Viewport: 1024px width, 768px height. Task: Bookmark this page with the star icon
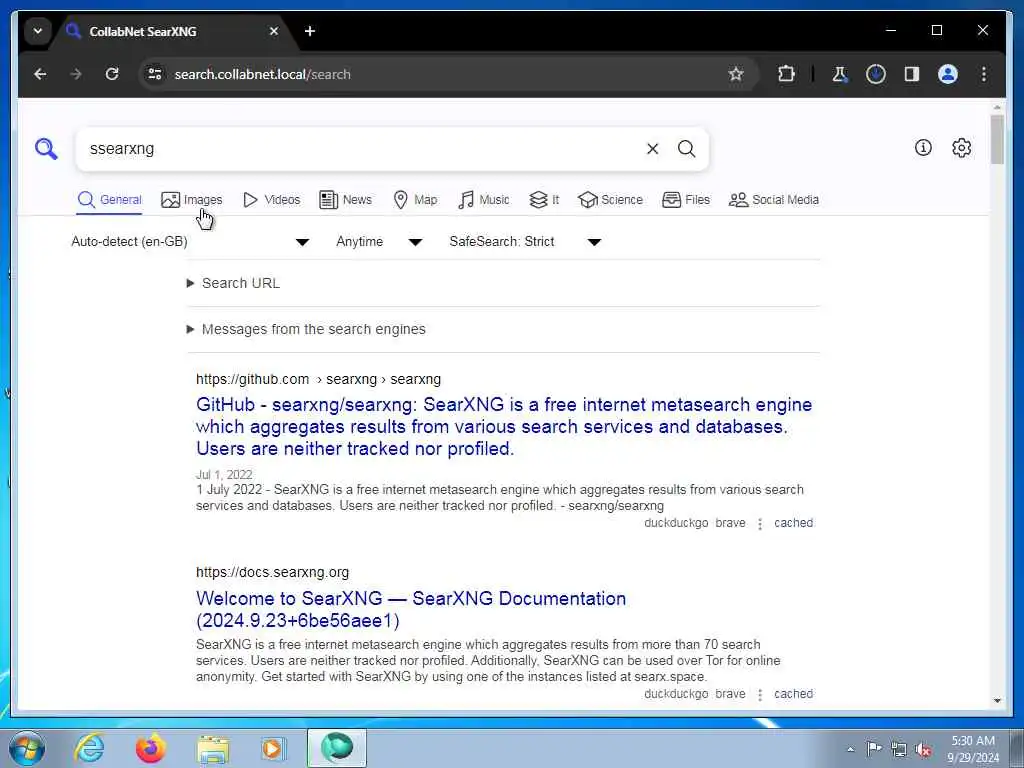tap(736, 74)
